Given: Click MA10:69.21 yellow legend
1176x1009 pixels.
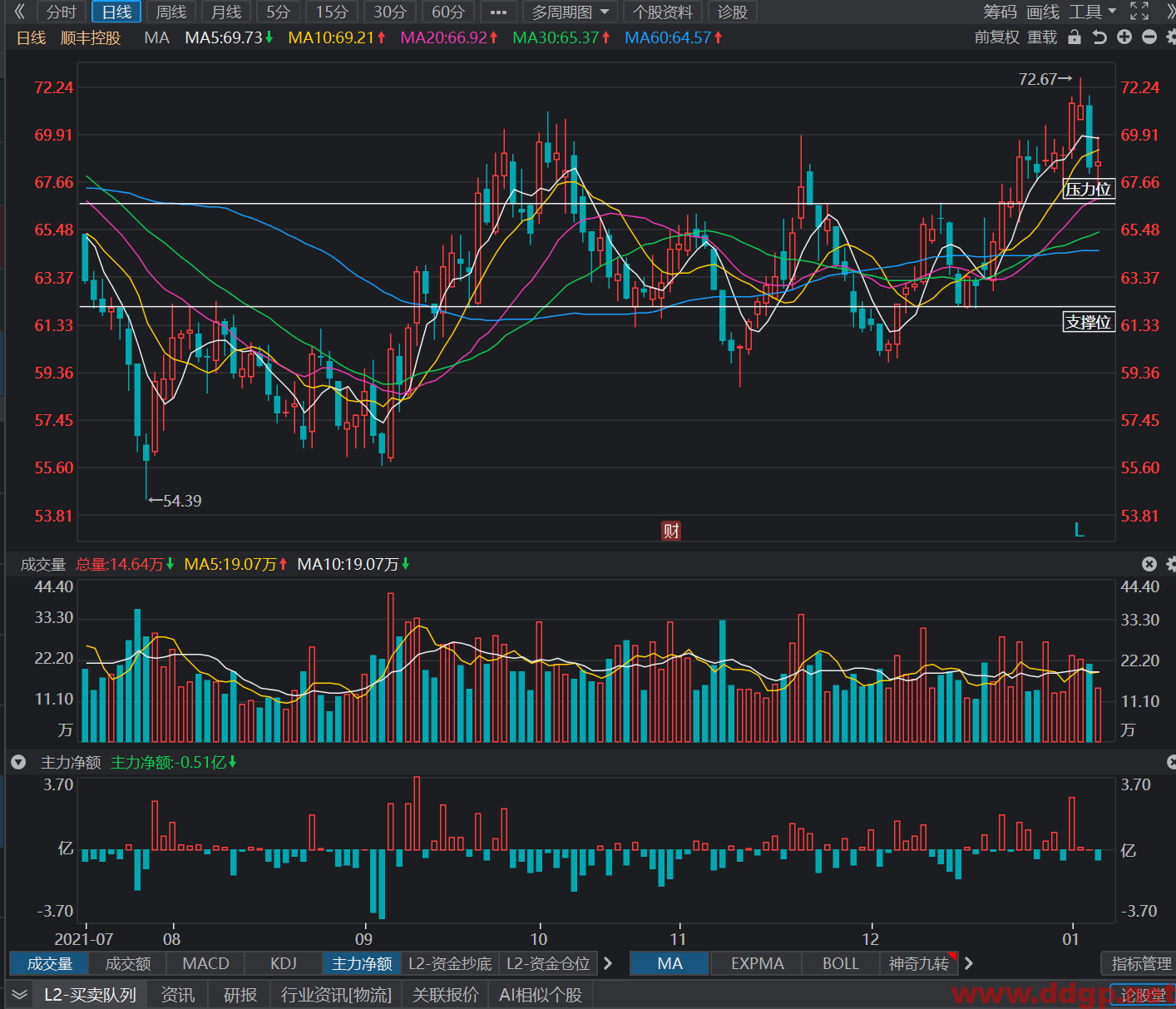Looking at the screenshot, I should coord(331,37).
